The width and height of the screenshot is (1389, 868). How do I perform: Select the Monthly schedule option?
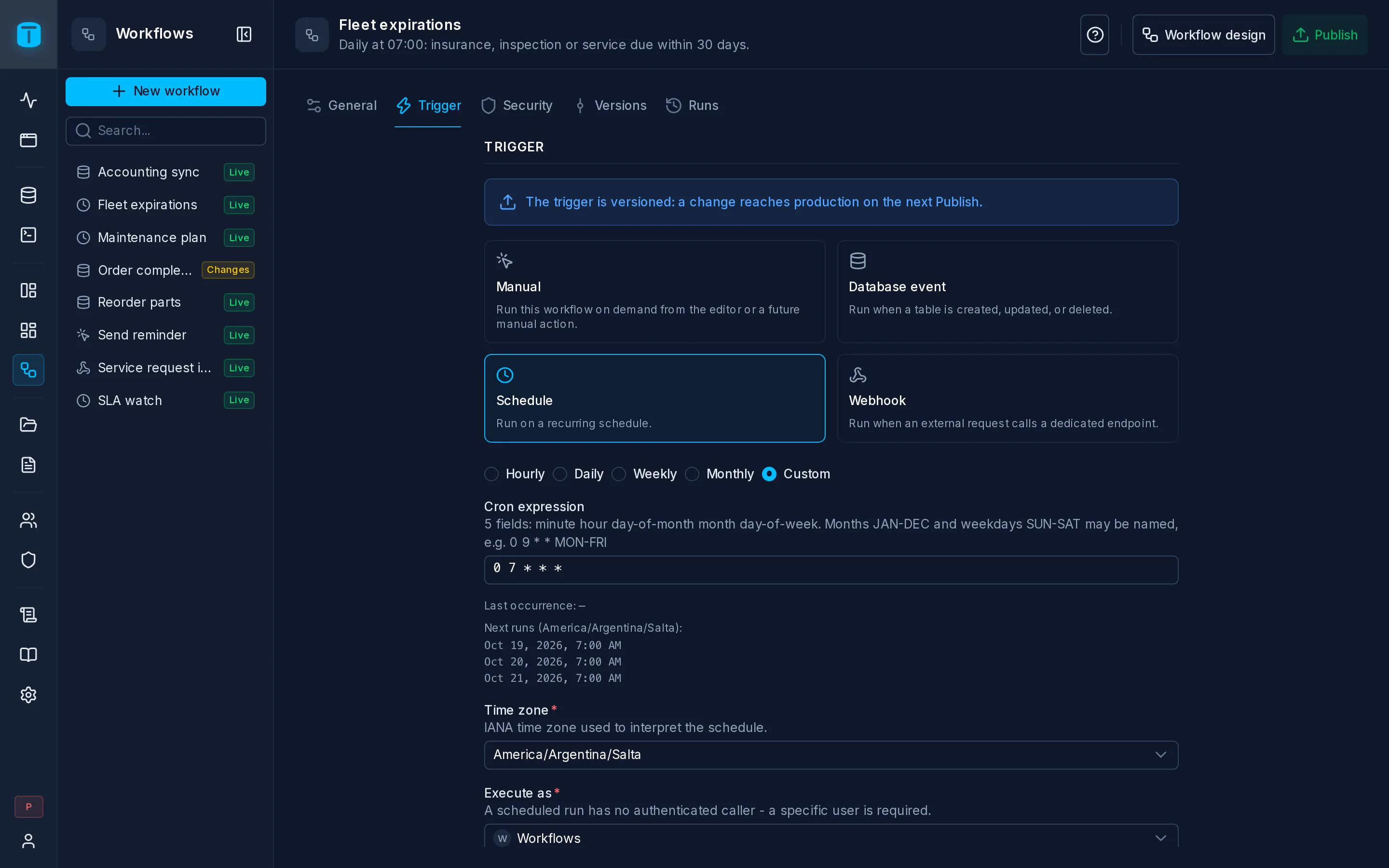(719, 474)
